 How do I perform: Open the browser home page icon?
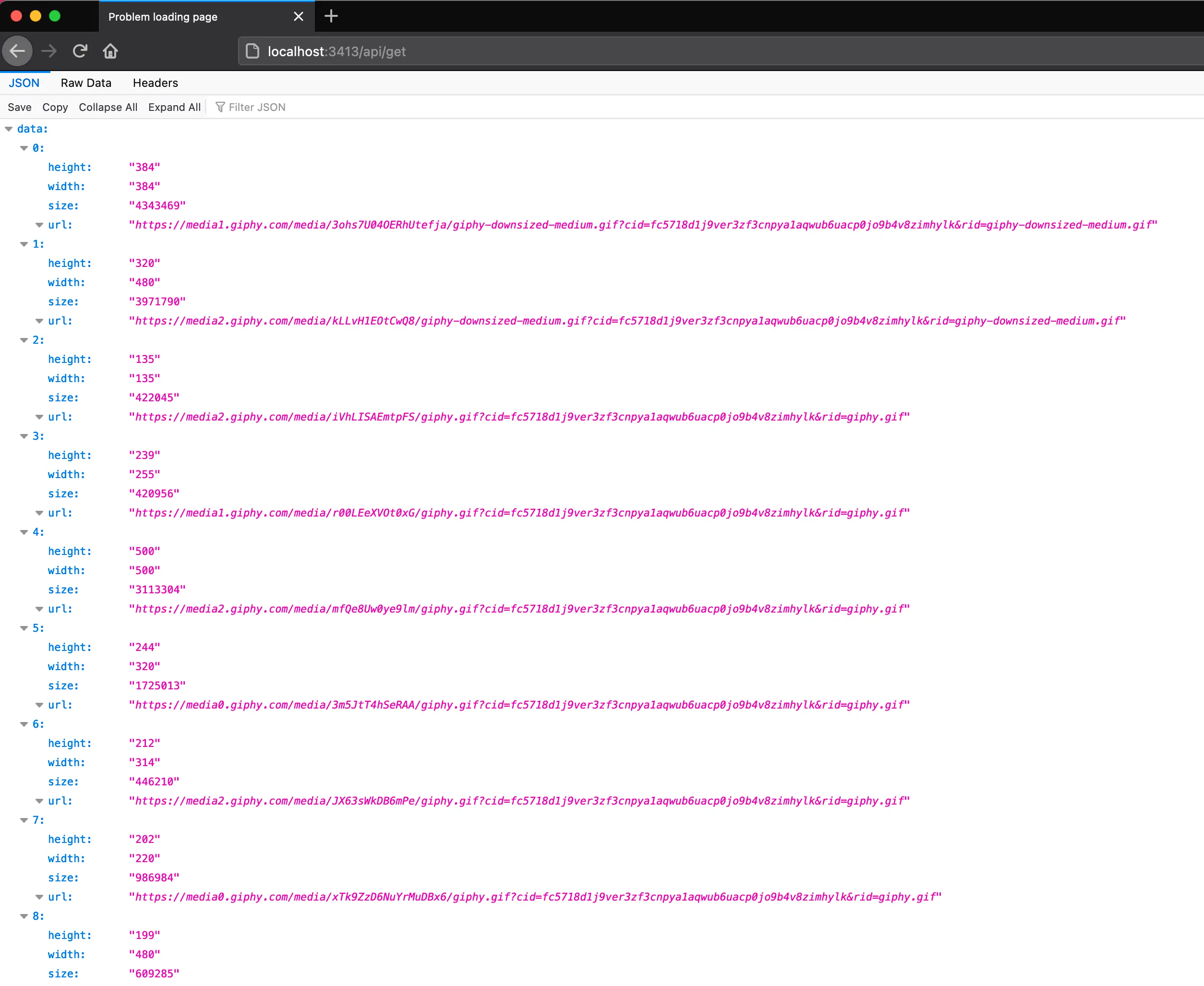point(110,51)
